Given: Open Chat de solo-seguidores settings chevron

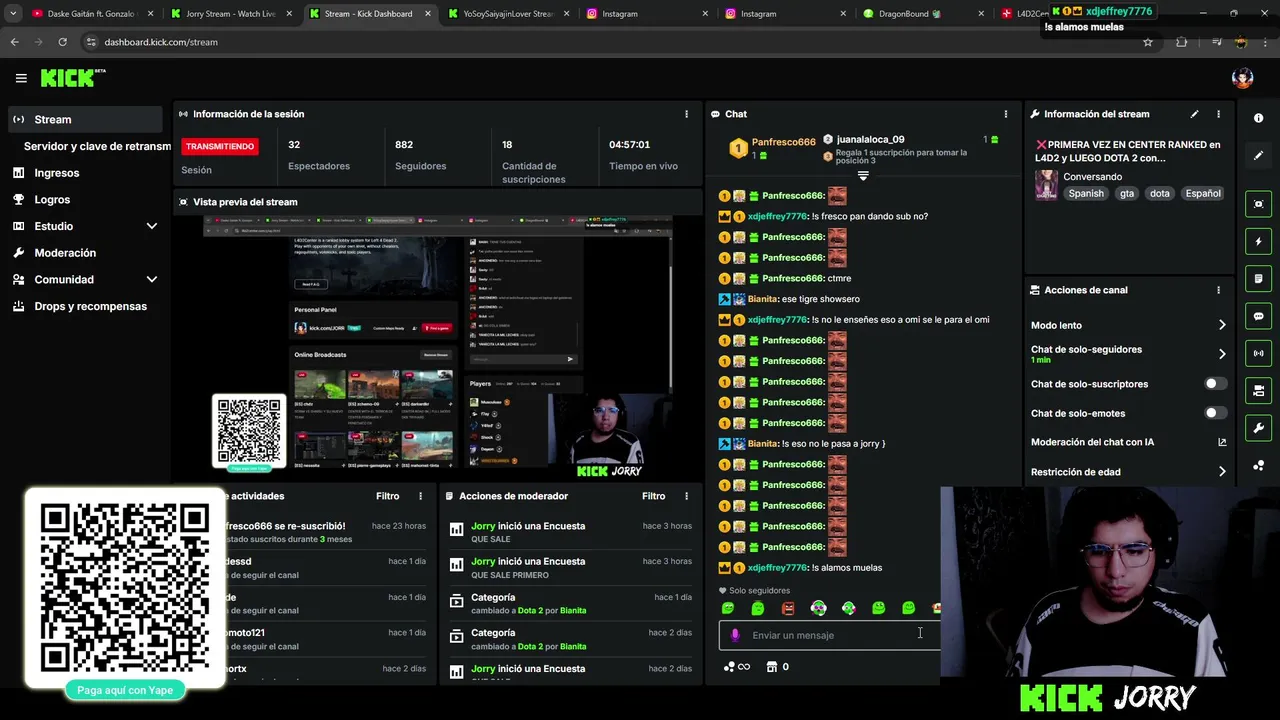Looking at the screenshot, I should (1222, 354).
